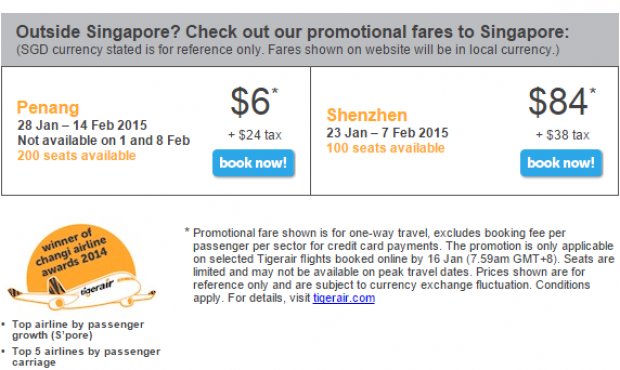Click the SGD currency reference note

click(288, 50)
